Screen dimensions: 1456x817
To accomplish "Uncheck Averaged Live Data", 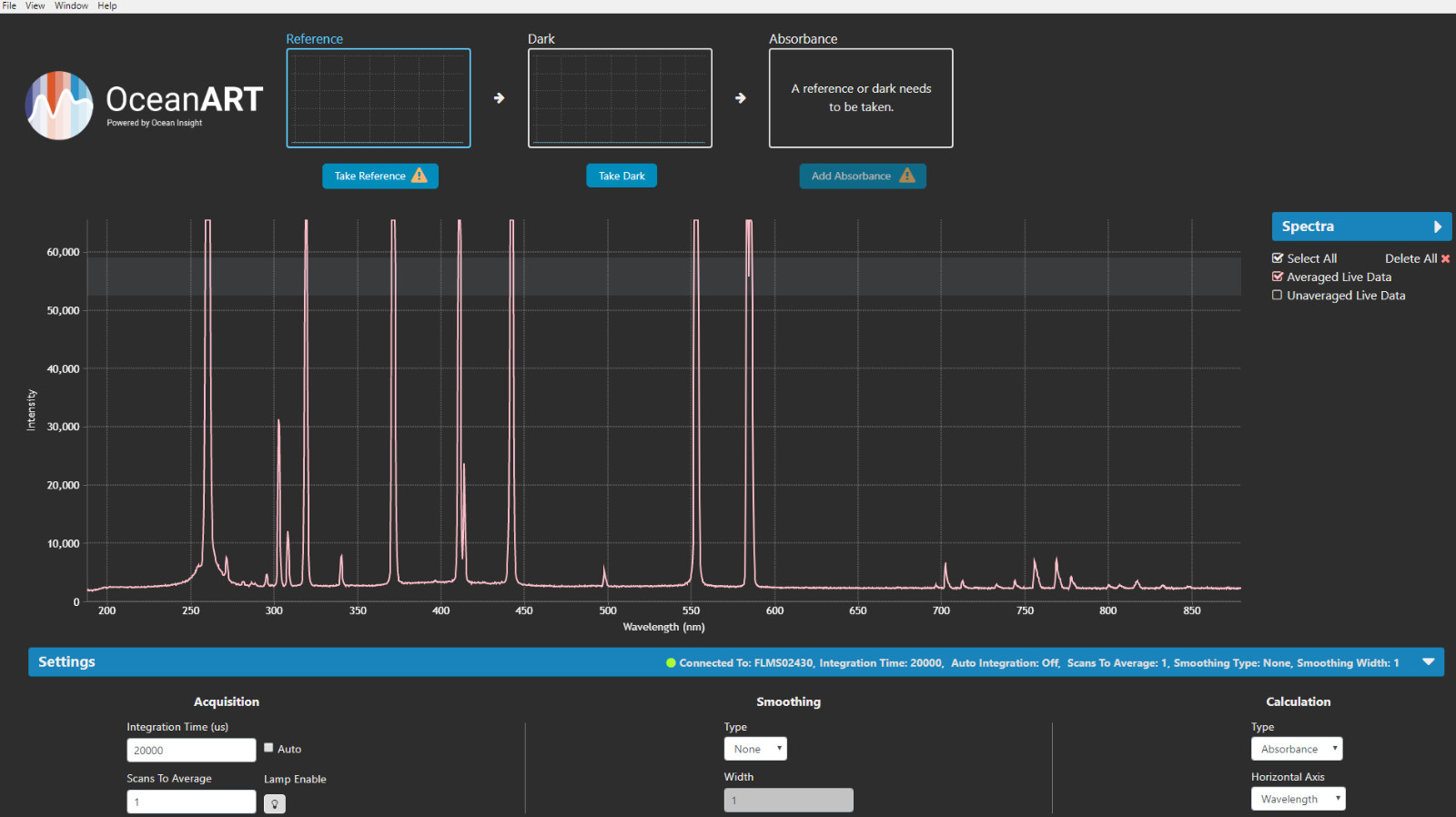I will [1278, 277].
